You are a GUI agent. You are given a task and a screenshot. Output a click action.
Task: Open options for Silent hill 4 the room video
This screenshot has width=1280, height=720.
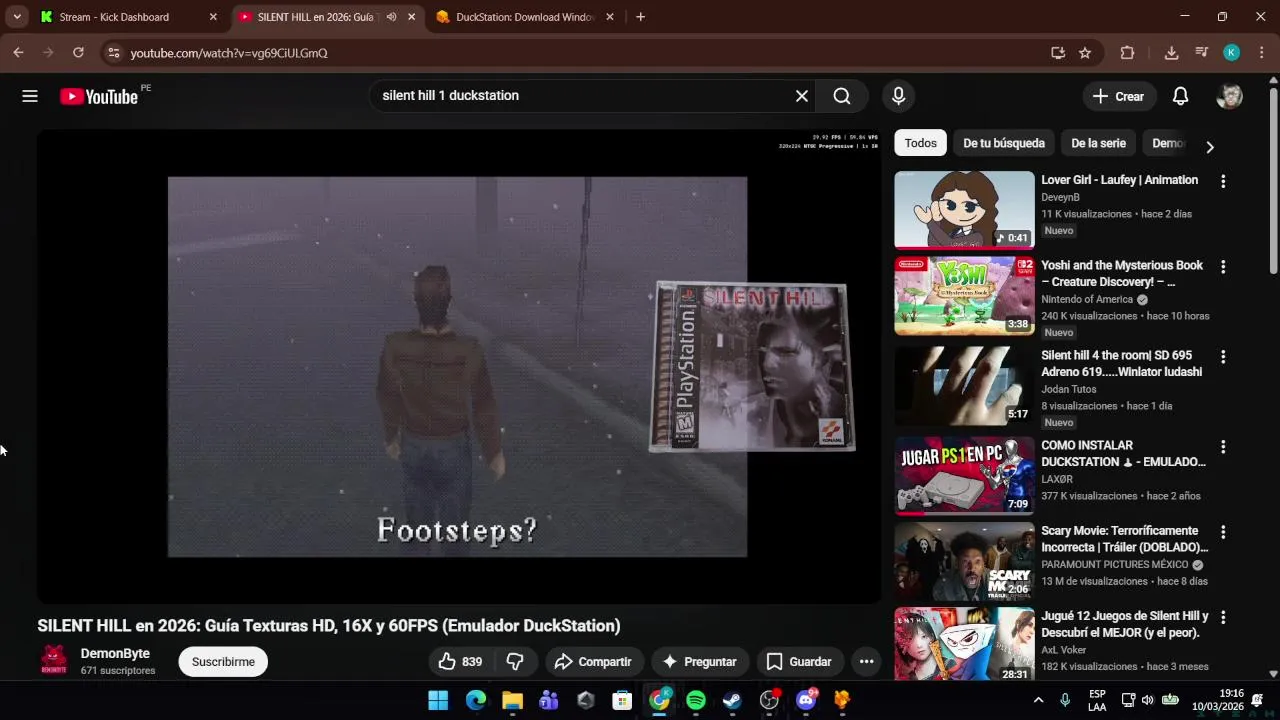point(1222,357)
